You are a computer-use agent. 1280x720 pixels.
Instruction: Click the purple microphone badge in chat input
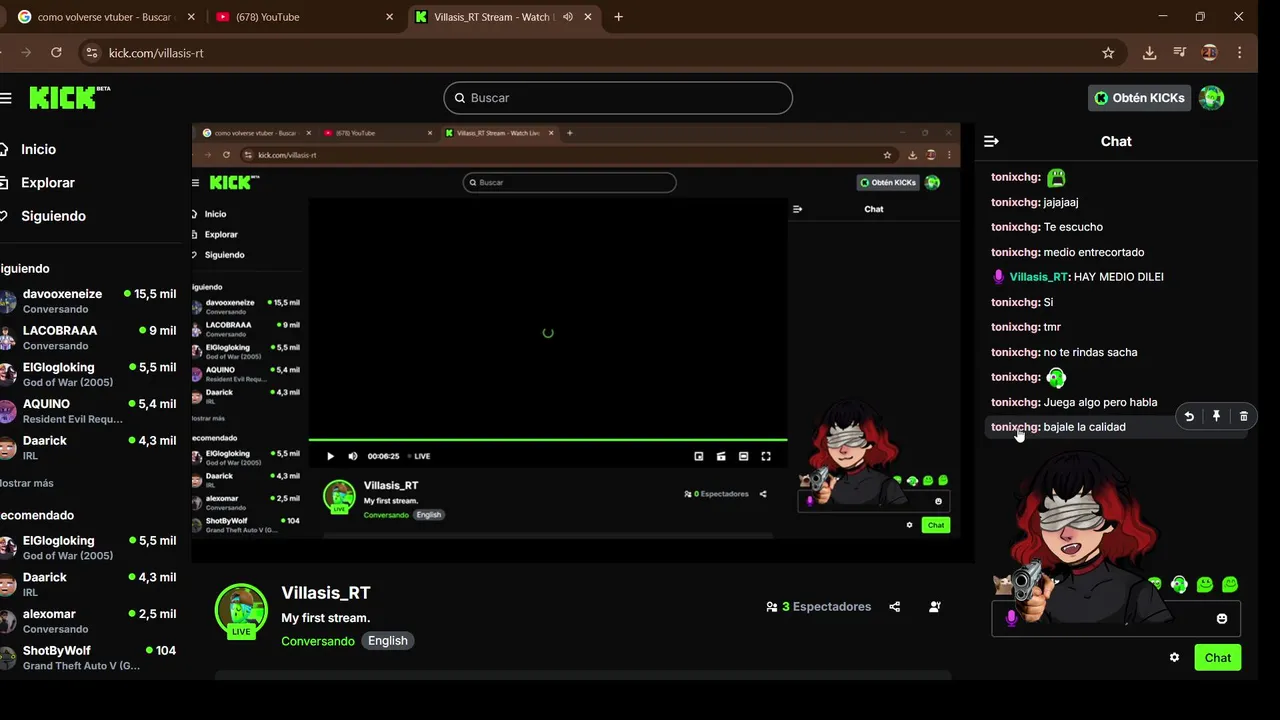[x=1011, y=619]
